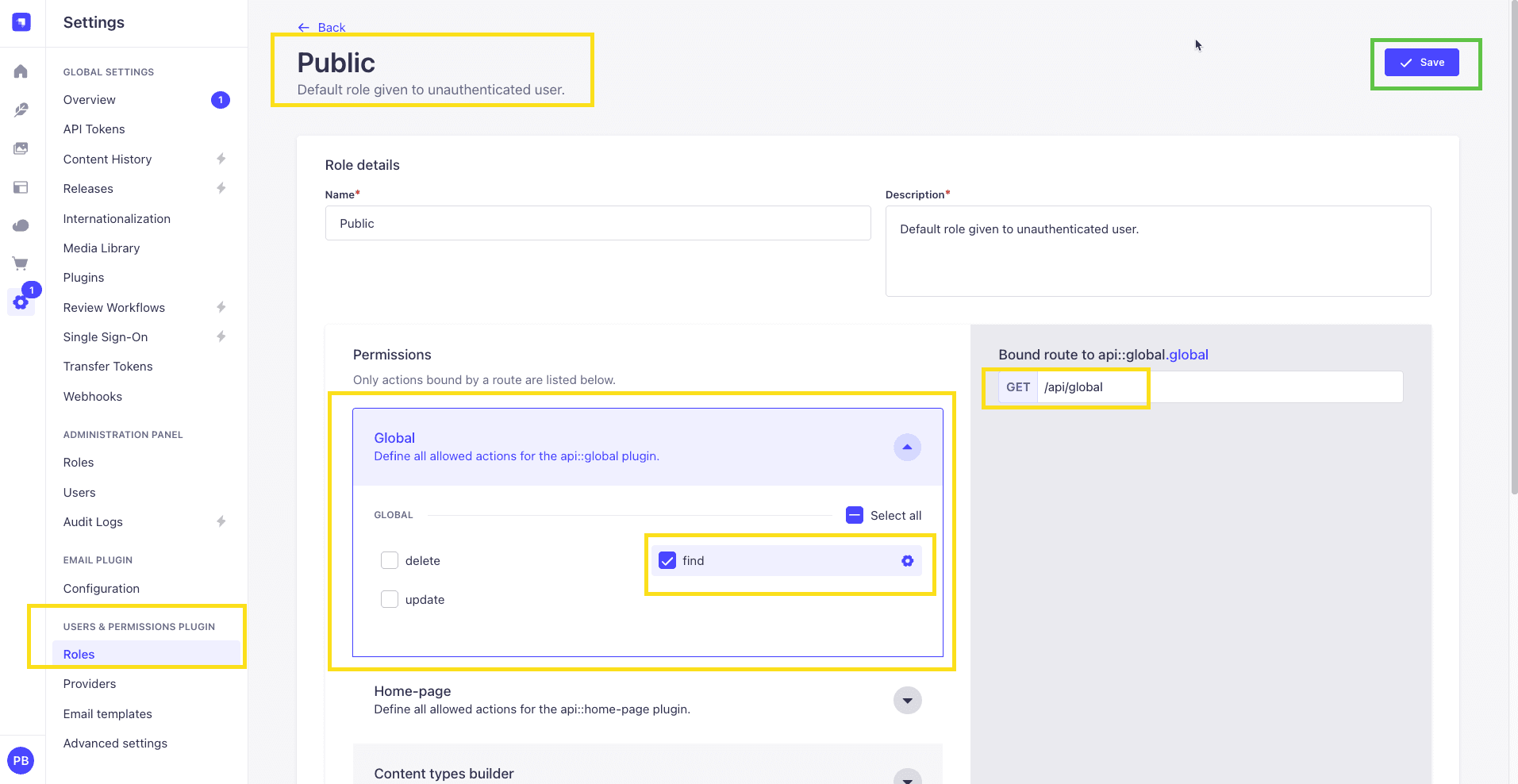Enable the update permission checkbox

[x=390, y=600]
